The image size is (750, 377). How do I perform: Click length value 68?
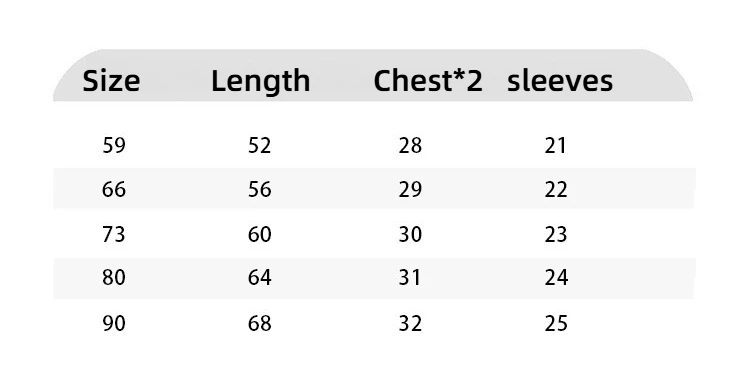click(x=260, y=323)
